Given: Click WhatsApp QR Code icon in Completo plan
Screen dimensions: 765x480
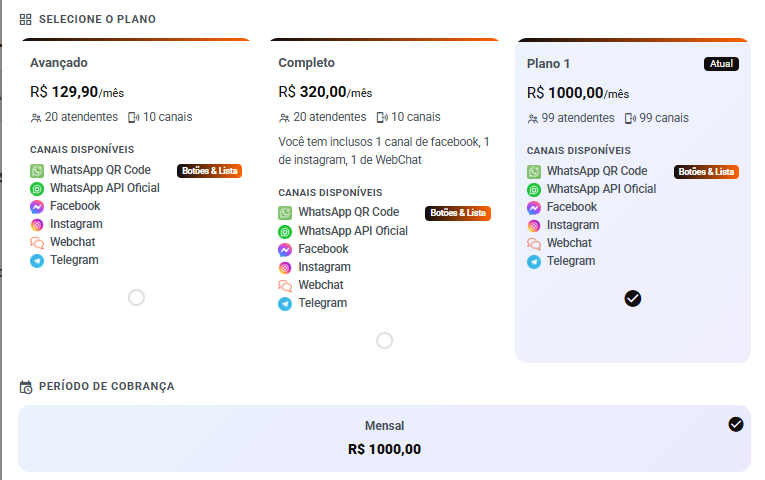Looking at the screenshot, I should [285, 213].
